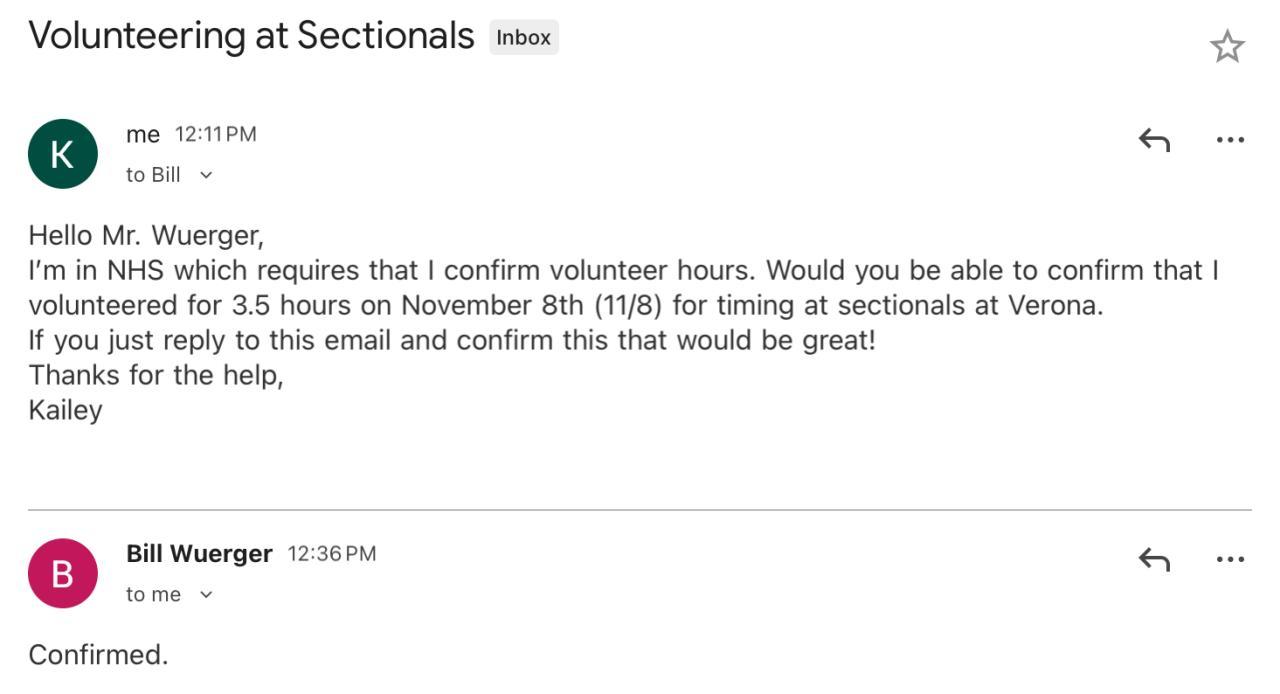Click the "to me" recipient text

click(x=153, y=595)
